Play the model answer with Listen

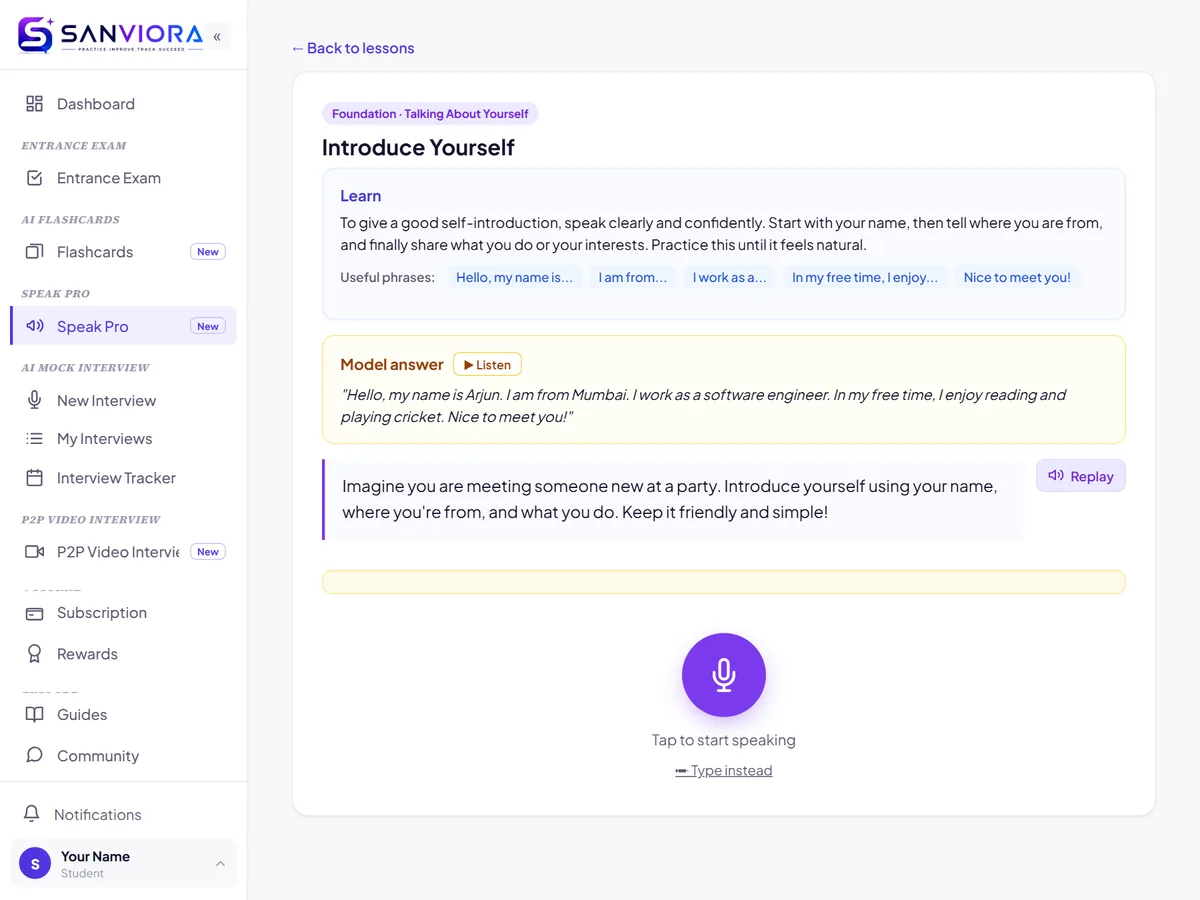(x=487, y=365)
